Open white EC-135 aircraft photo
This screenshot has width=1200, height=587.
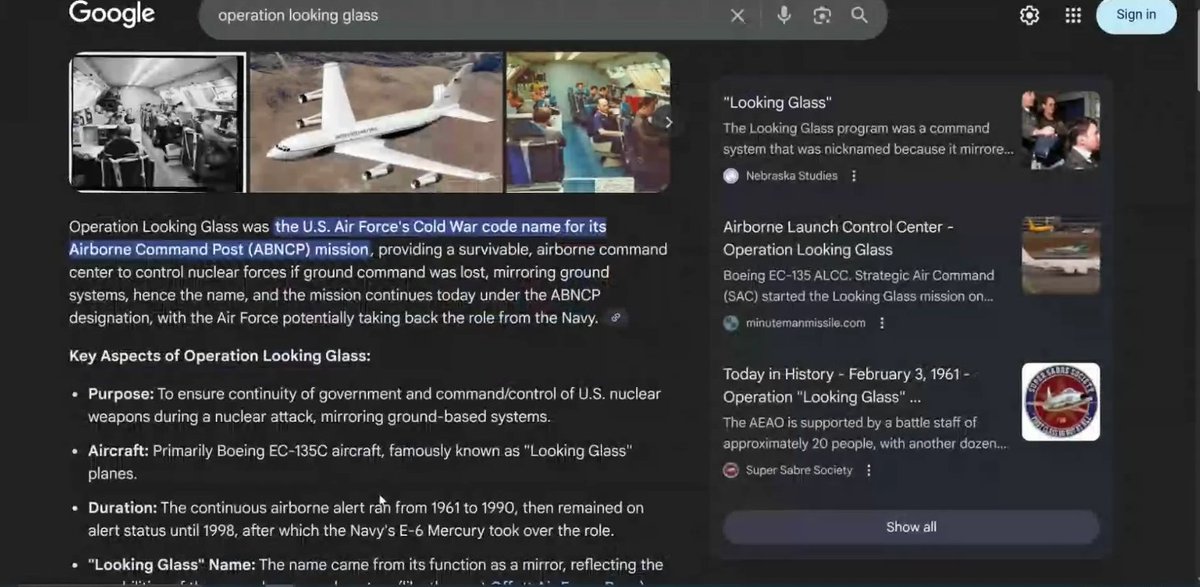tap(376, 122)
